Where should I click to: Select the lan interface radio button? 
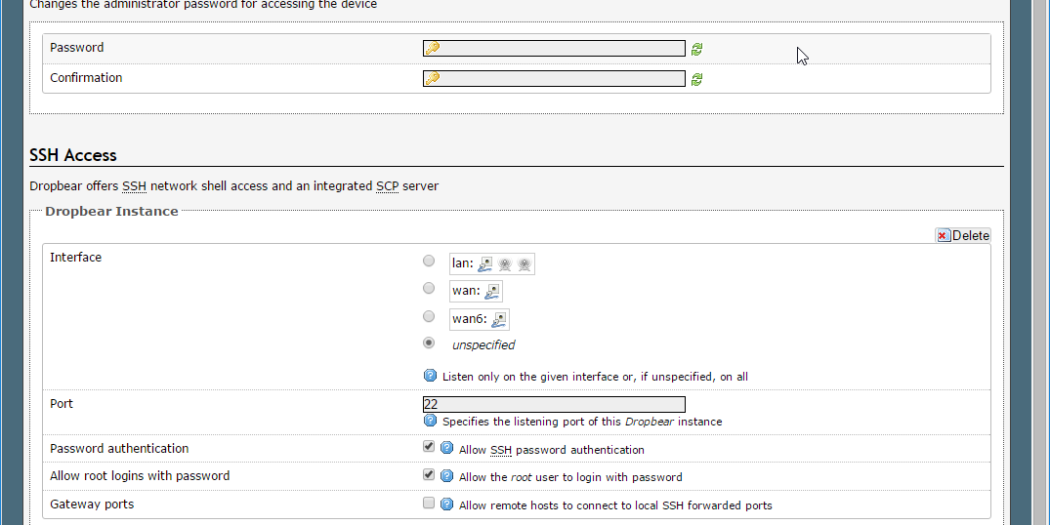(x=429, y=261)
